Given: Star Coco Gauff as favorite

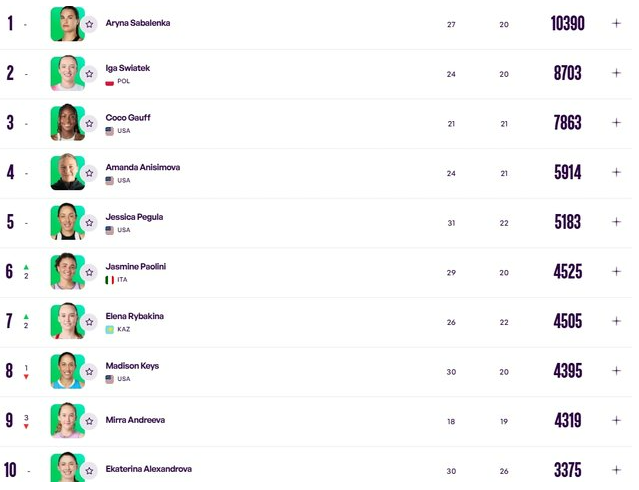Looking at the screenshot, I should [89, 123].
